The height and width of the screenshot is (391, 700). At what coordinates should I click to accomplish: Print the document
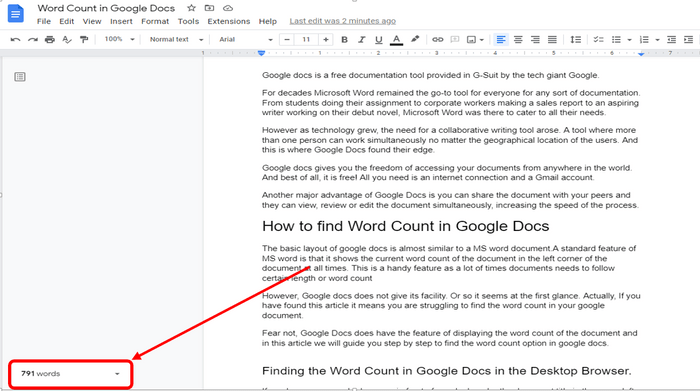pos(50,40)
